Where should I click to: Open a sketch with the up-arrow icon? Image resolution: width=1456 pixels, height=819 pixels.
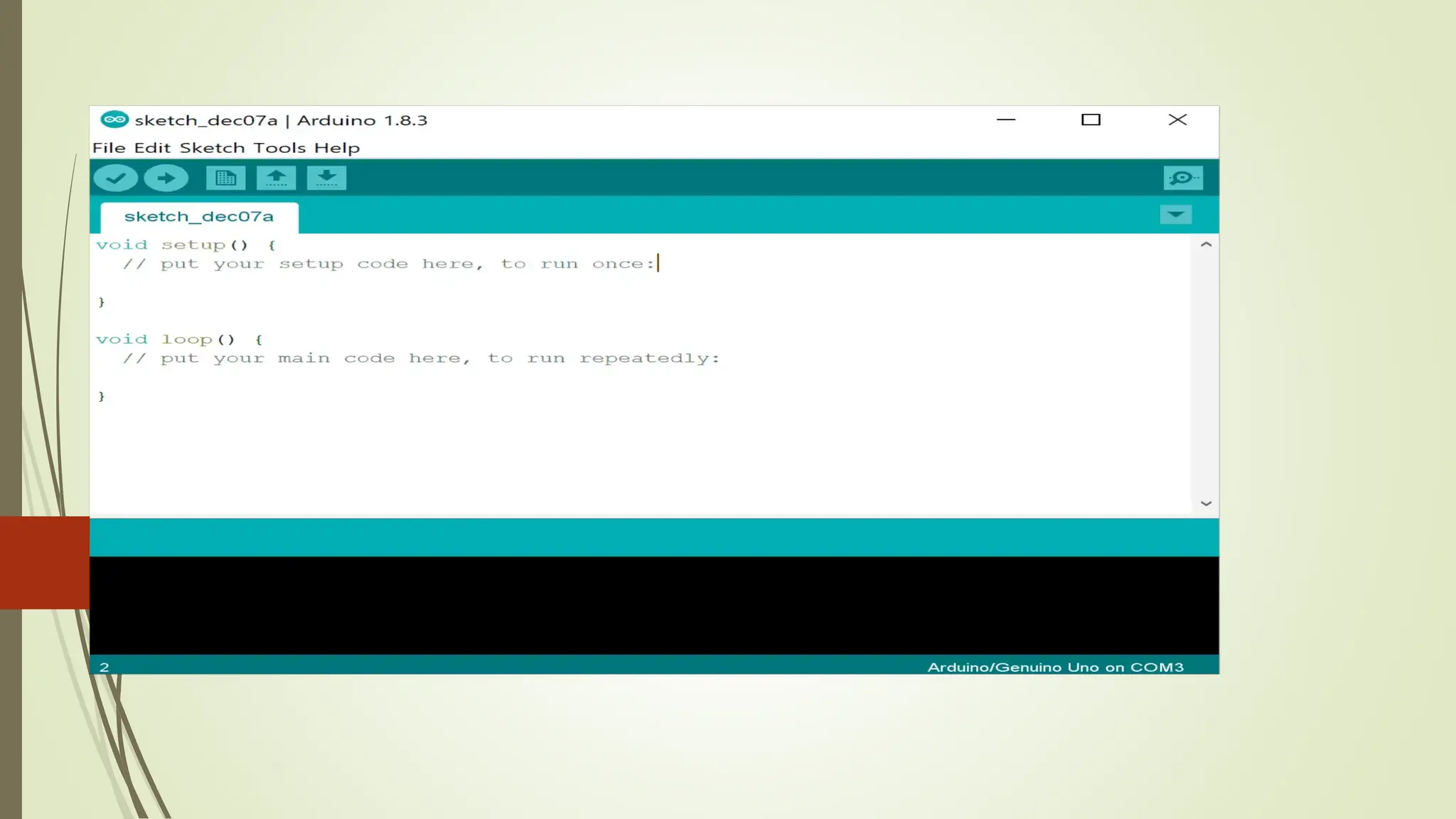point(276,178)
